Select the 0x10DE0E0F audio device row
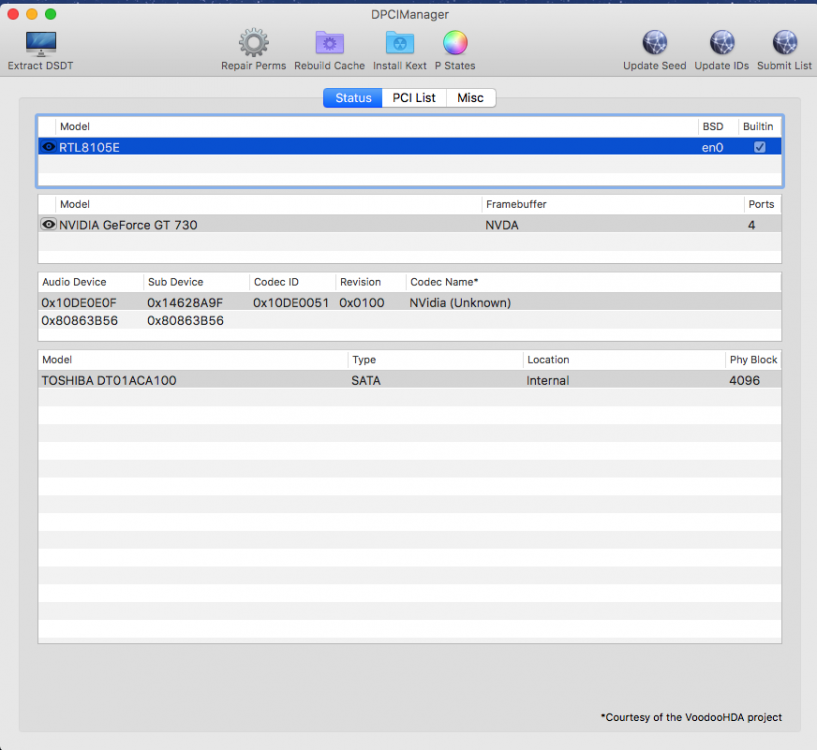Image resolution: width=817 pixels, height=750 pixels. click(x=410, y=302)
